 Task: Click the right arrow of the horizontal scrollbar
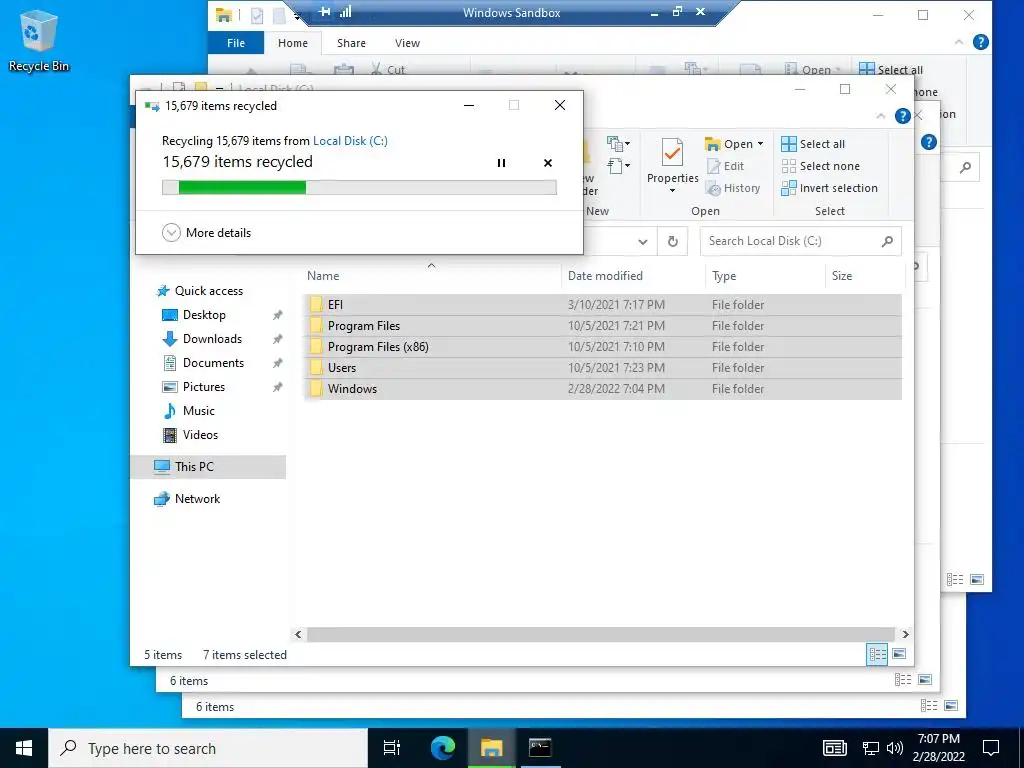[905, 634]
